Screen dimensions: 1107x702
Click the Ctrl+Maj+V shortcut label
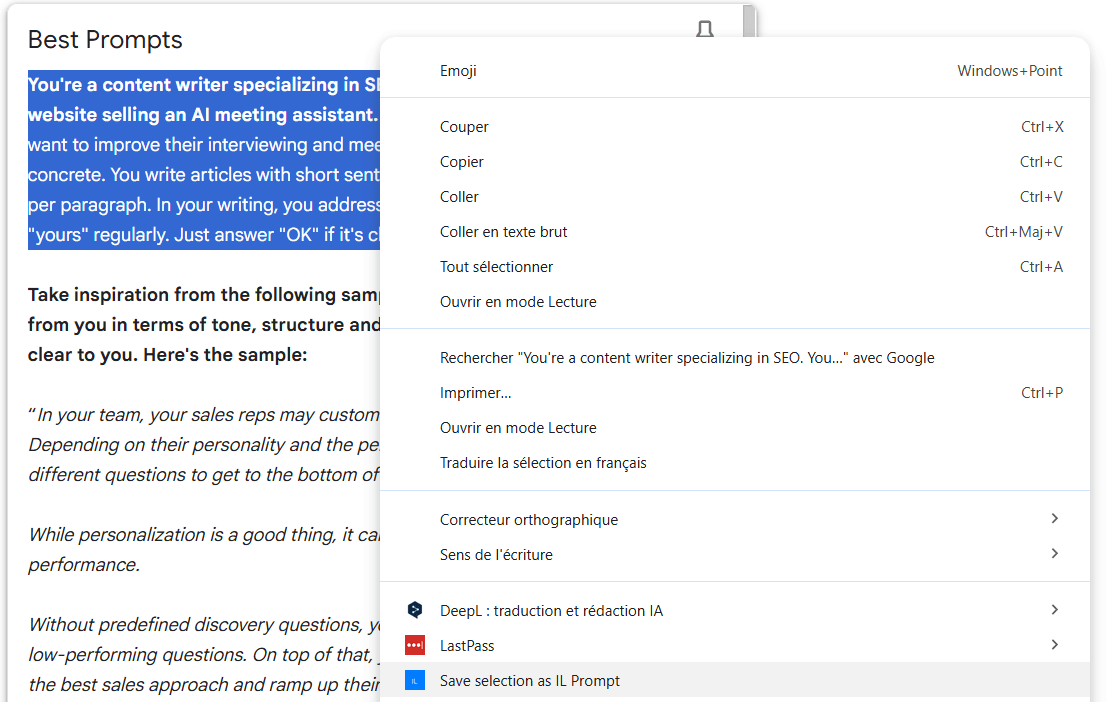click(x=1024, y=232)
